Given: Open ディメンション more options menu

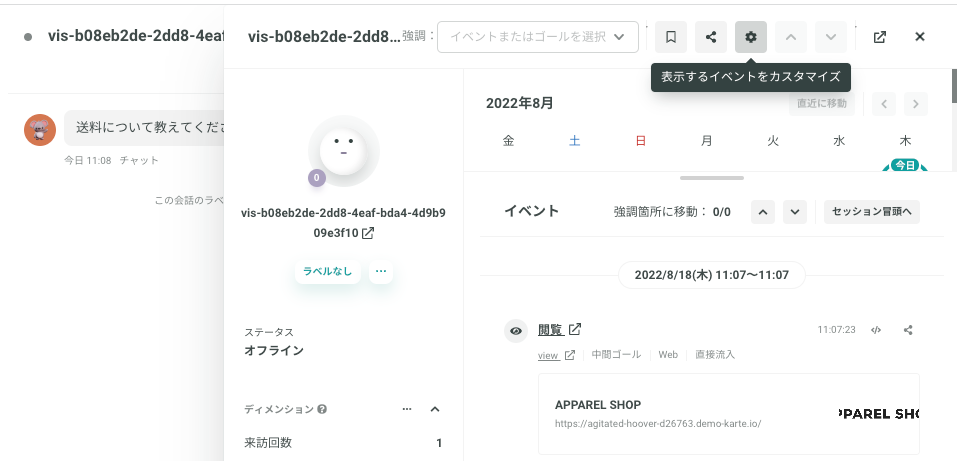Looking at the screenshot, I should [407, 409].
